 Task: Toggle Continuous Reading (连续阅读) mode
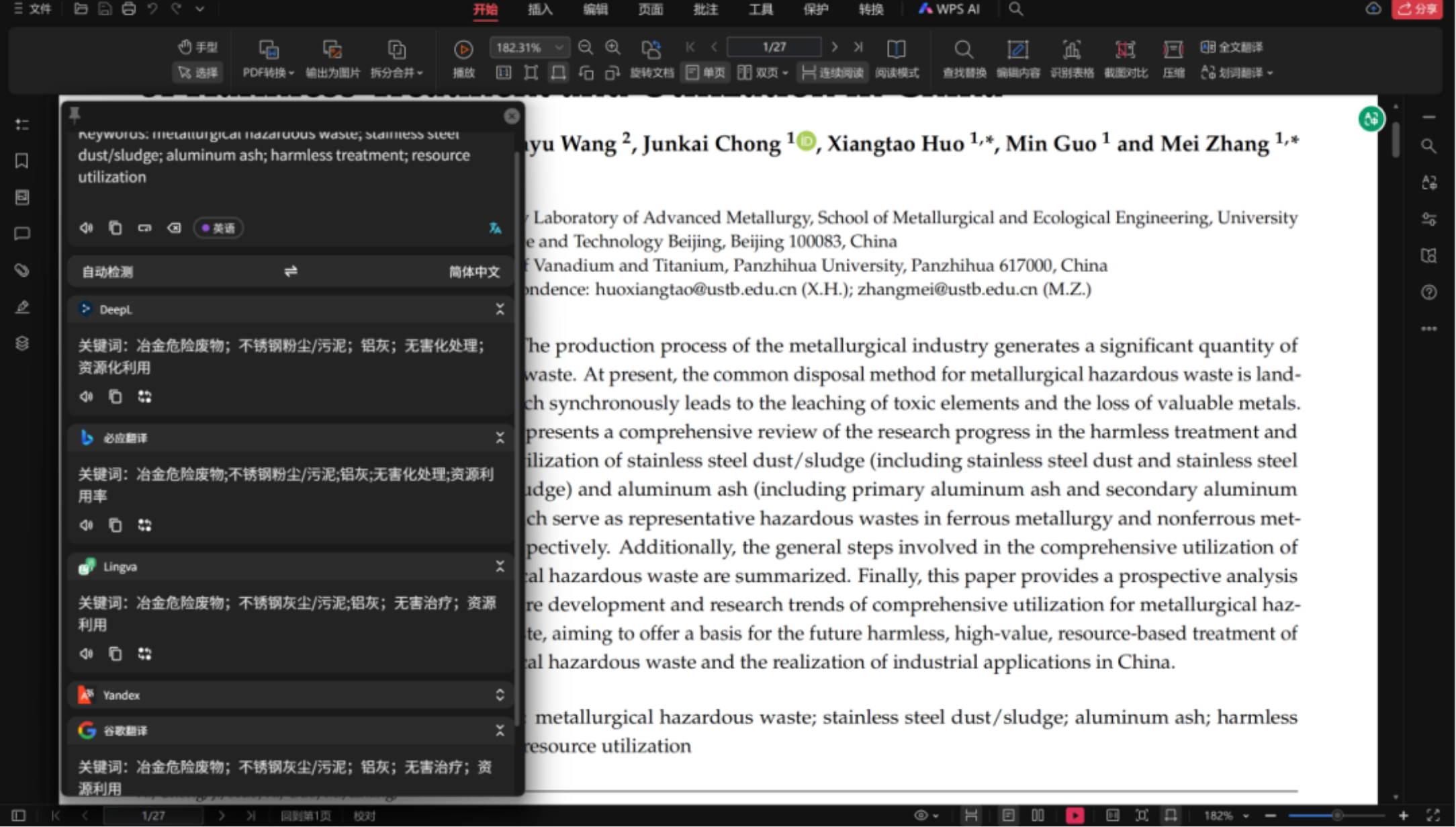click(x=832, y=73)
